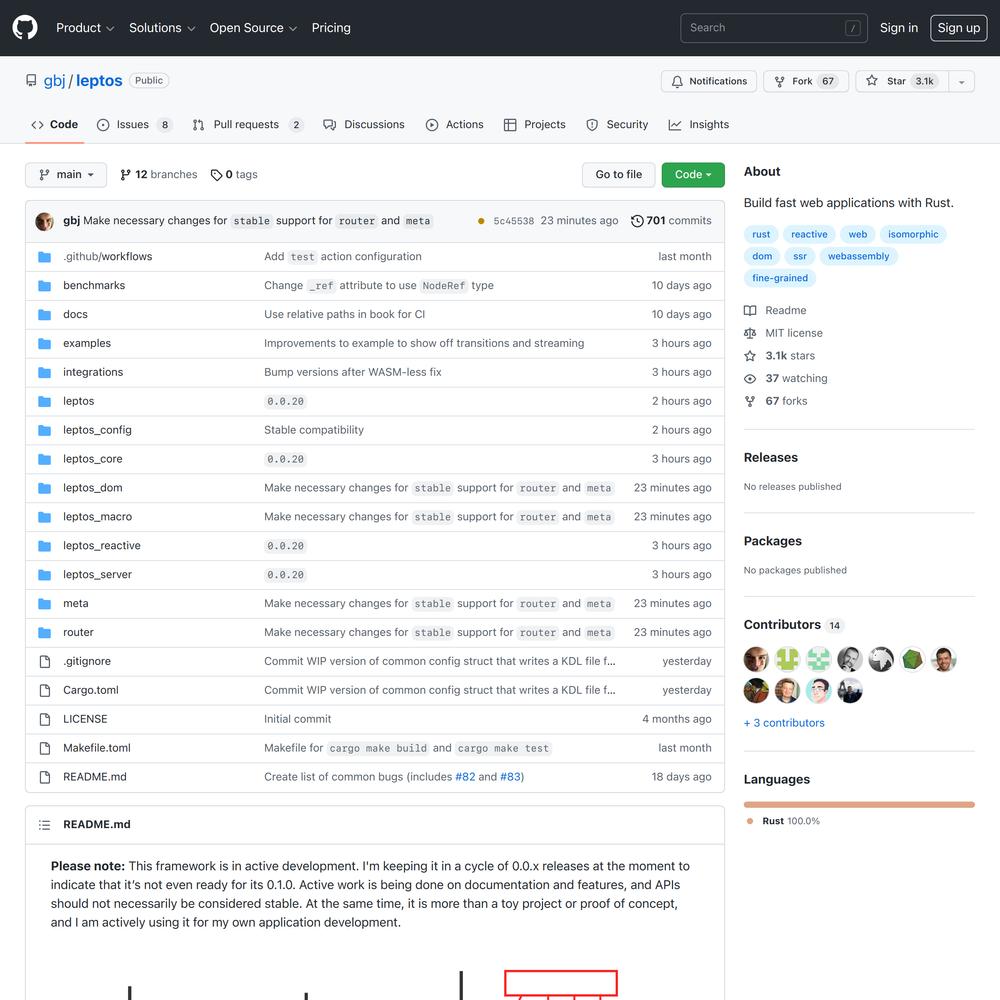Click the file icon for LICENSE
This screenshot has width=1000, height=1000.
click(45, 719)
